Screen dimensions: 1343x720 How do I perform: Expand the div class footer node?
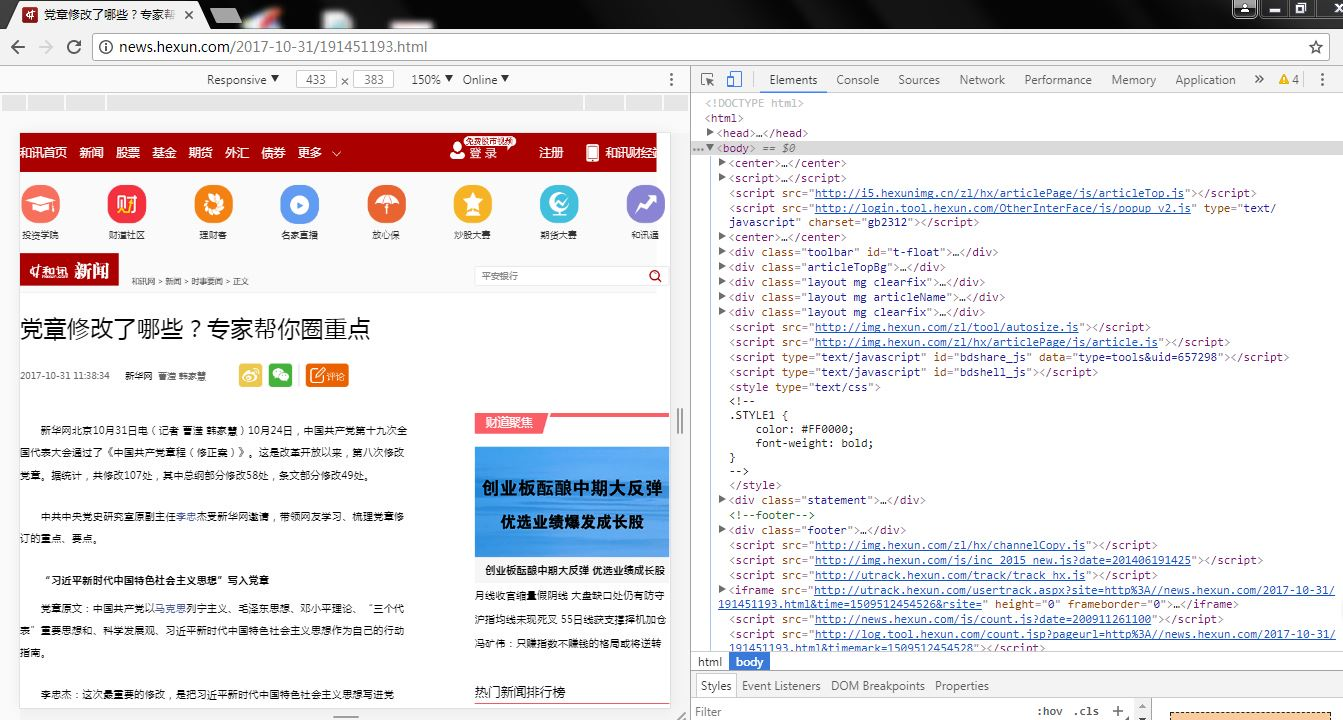(723, 530)
